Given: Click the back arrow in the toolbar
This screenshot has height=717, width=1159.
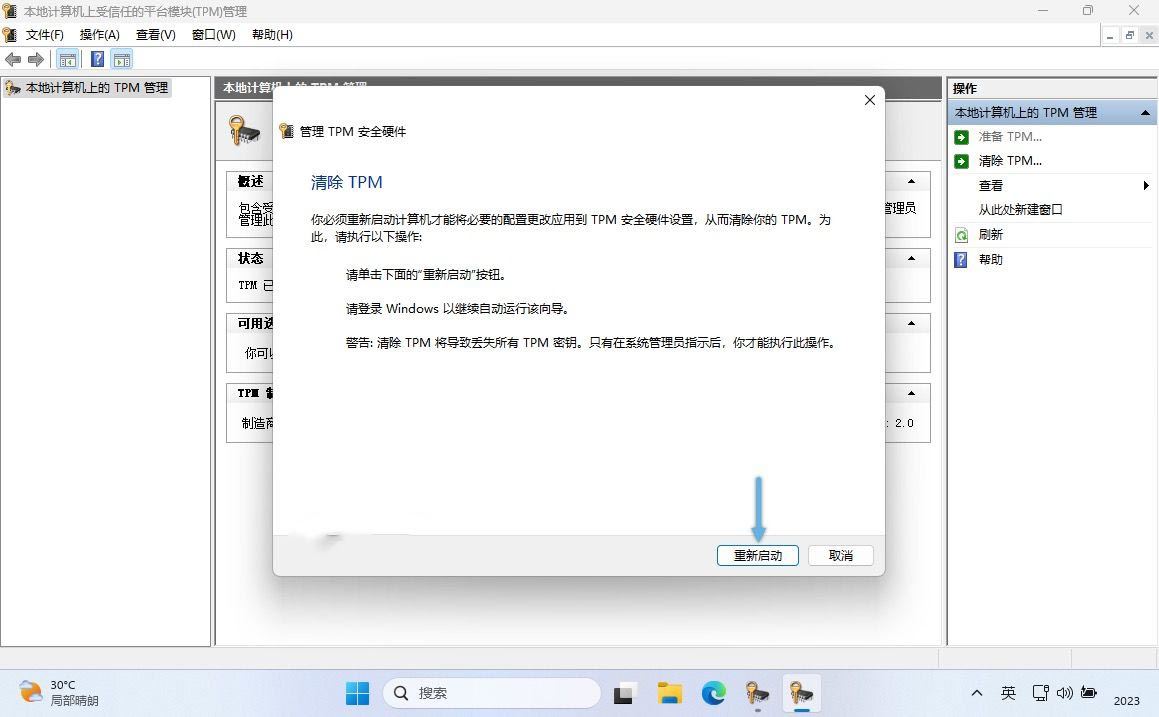Looking at the screenshot, I should pos(13,60).
